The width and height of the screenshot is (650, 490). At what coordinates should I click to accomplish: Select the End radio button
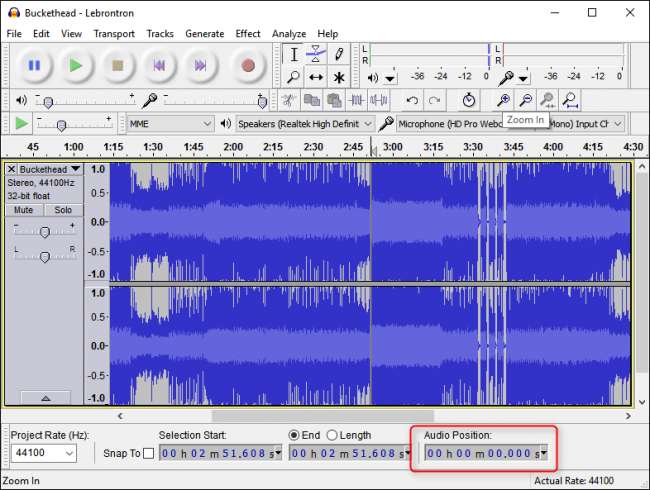point(294,435)
